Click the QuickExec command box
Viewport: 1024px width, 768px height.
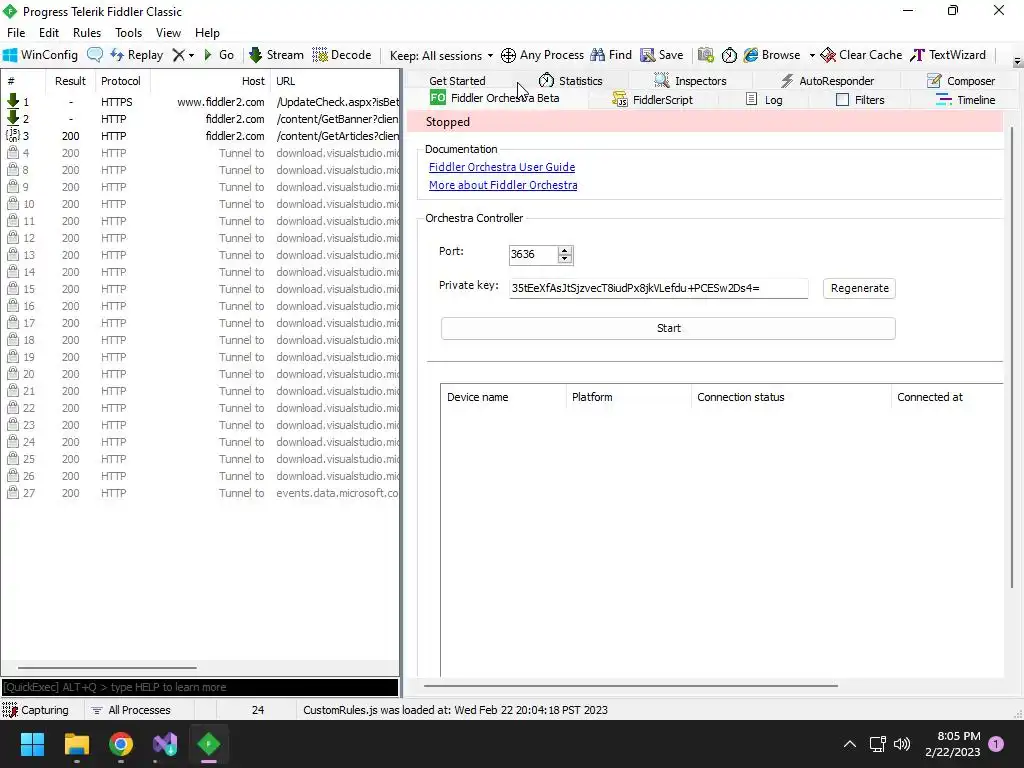click(x=200, y=687)
